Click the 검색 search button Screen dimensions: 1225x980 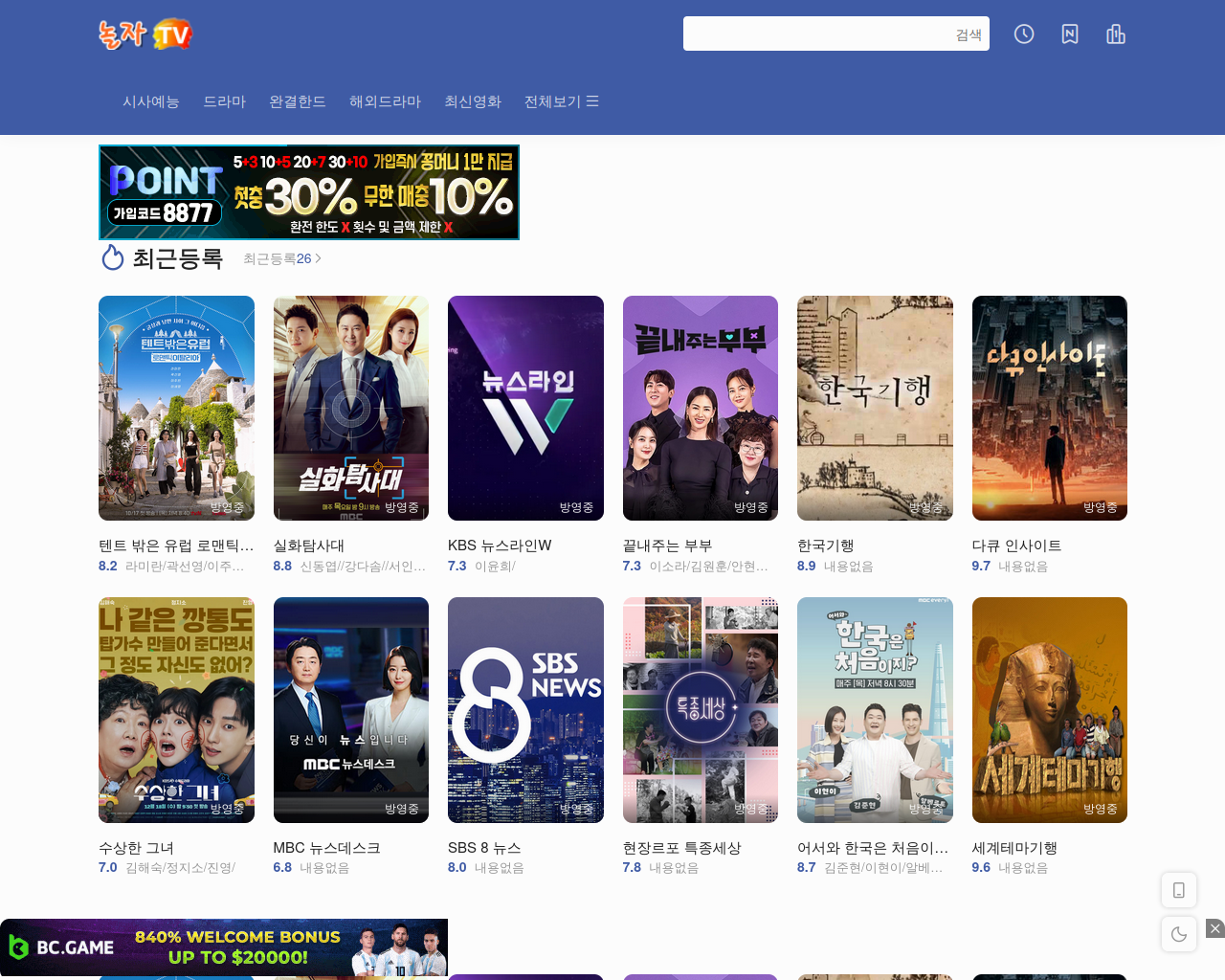coord(969,34)
